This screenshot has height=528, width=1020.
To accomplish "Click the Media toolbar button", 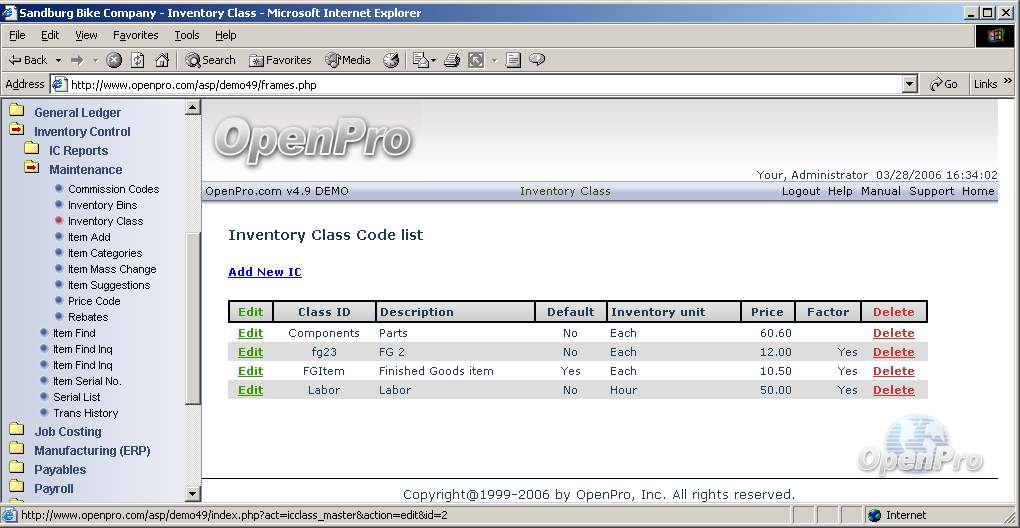I will click(348, 60).
